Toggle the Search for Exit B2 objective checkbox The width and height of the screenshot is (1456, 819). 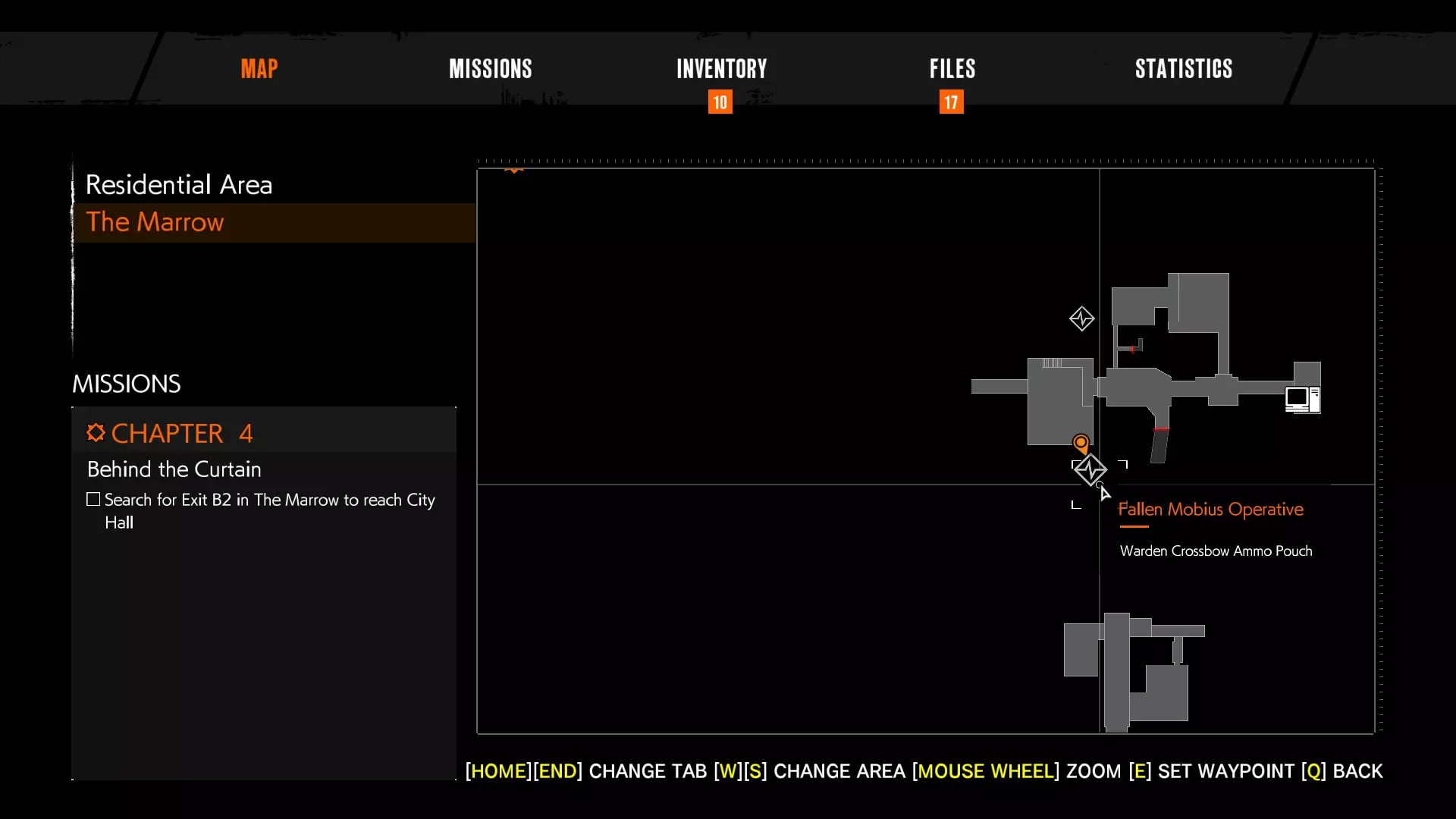coord(93,500)
